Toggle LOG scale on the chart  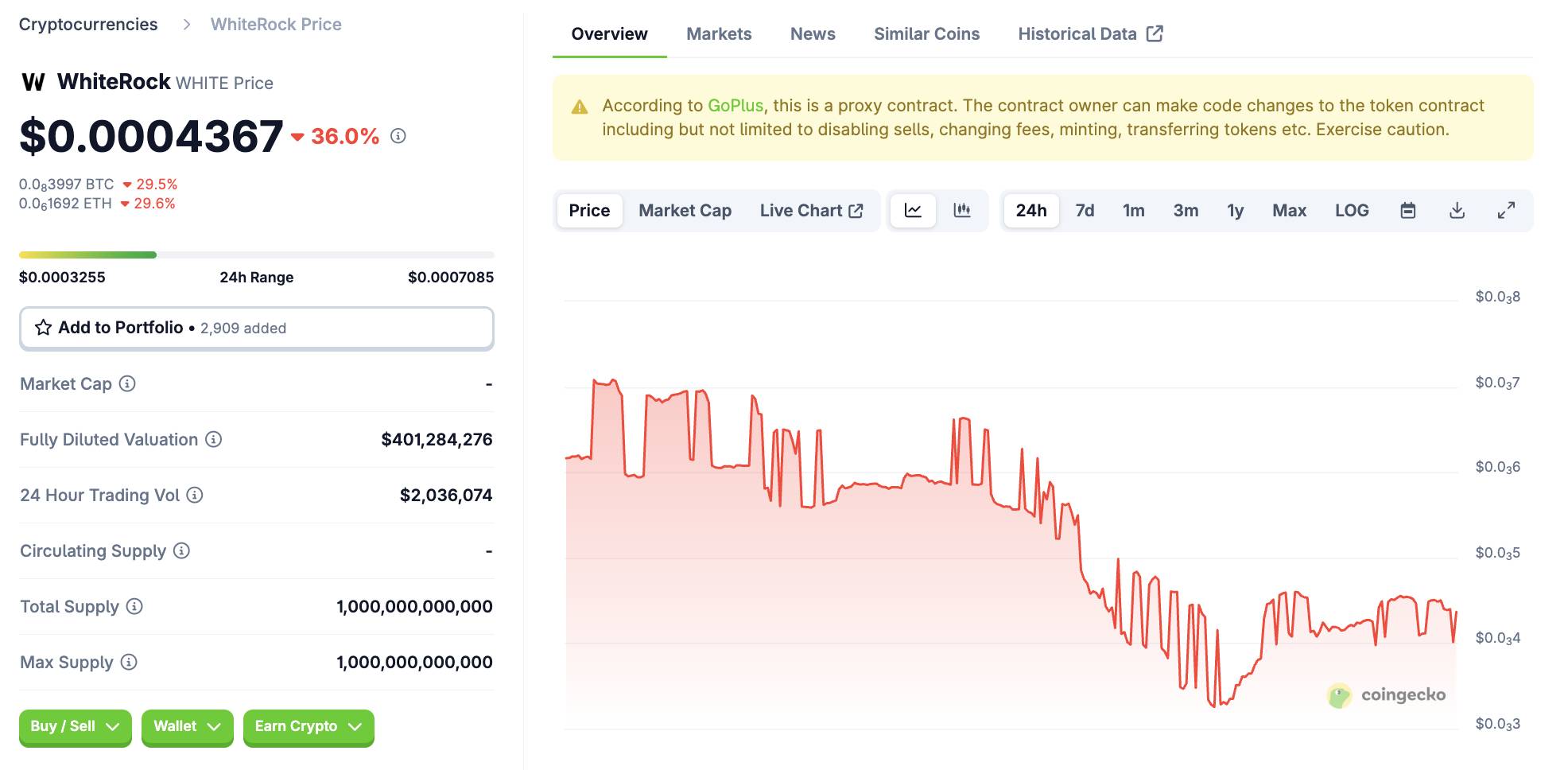[1352, 211]
